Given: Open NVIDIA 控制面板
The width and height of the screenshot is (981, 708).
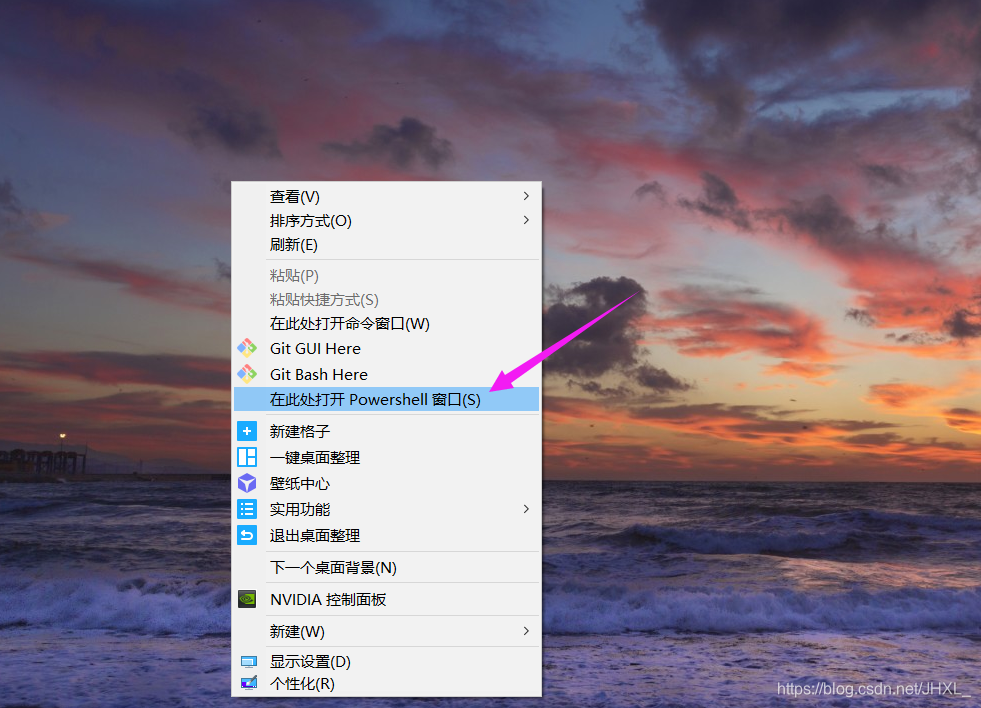Looking at the screenshot, I should (386, 599).
